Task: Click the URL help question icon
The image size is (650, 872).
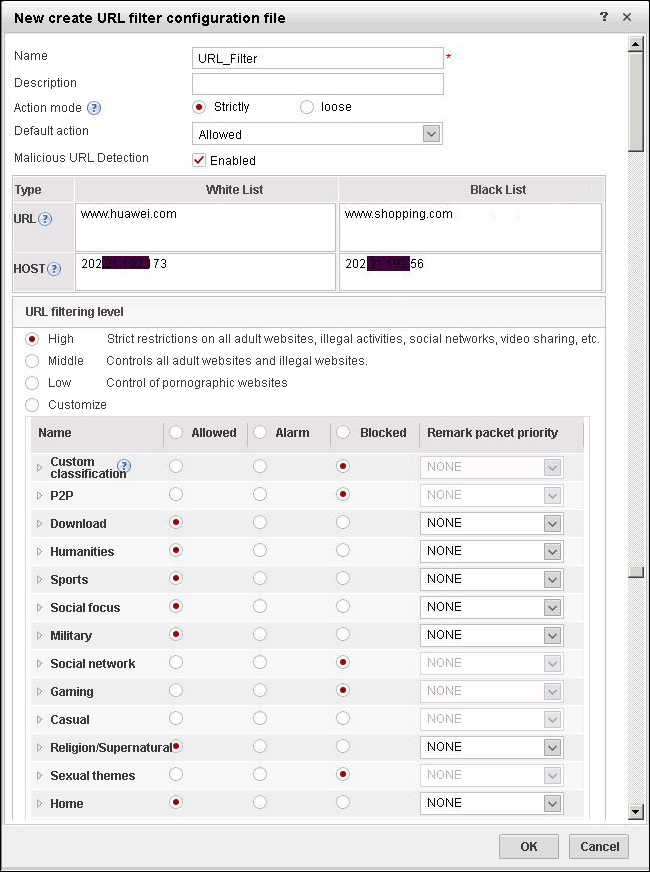Action: (x=45, y=219)
